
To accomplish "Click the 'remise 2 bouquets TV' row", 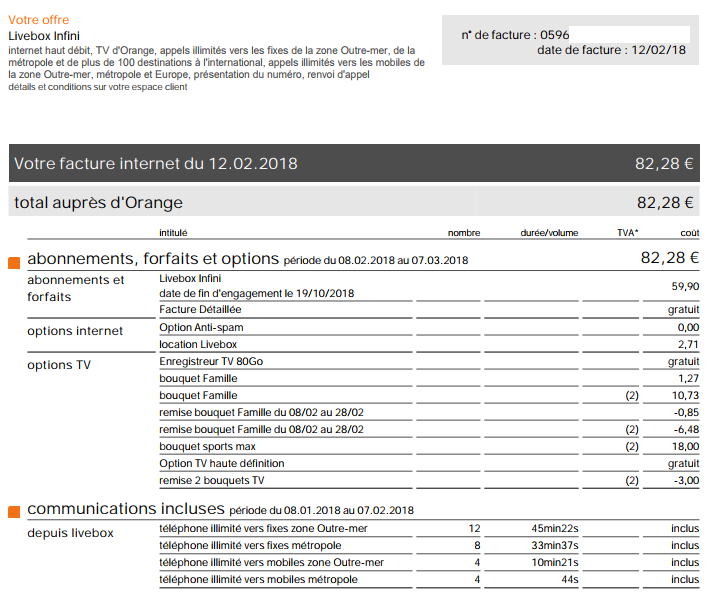I will coord(429,481).
